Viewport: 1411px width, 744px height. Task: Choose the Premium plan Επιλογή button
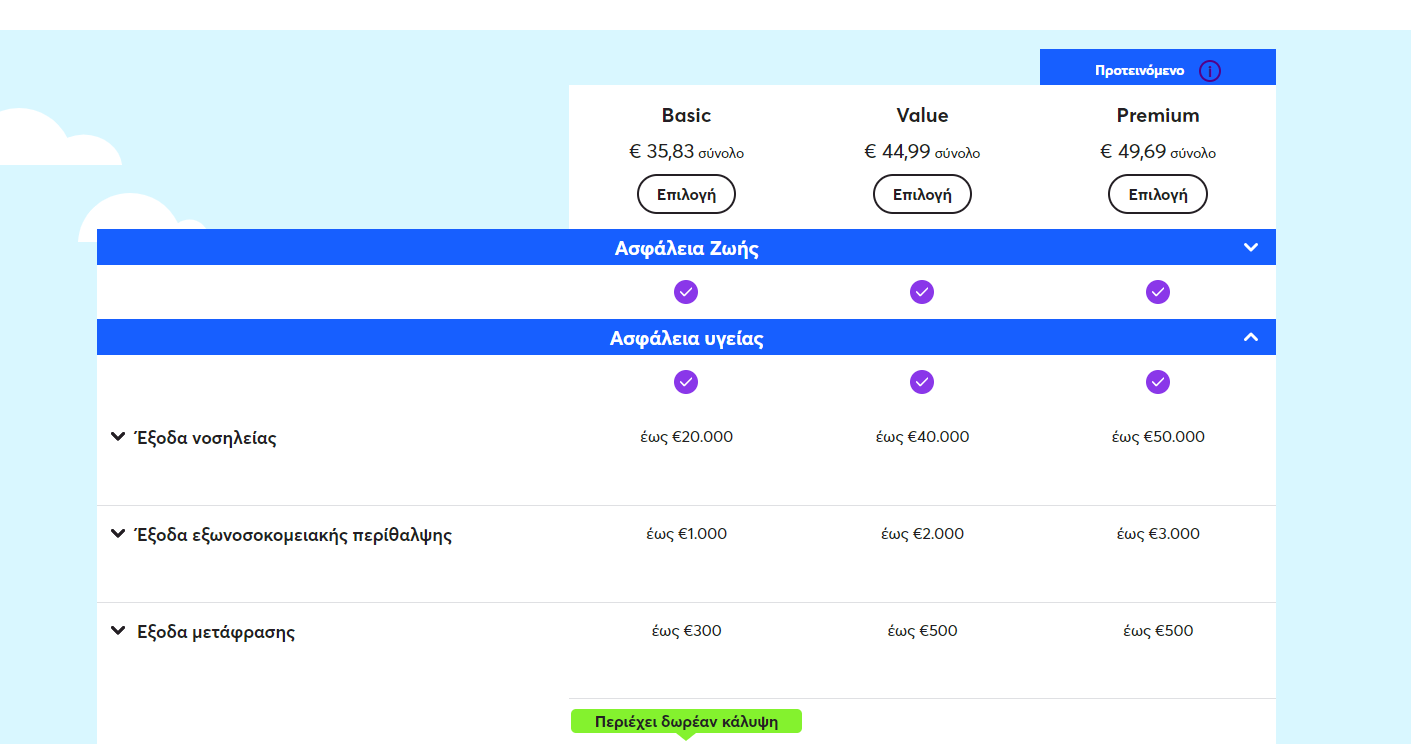[1158, 194]
